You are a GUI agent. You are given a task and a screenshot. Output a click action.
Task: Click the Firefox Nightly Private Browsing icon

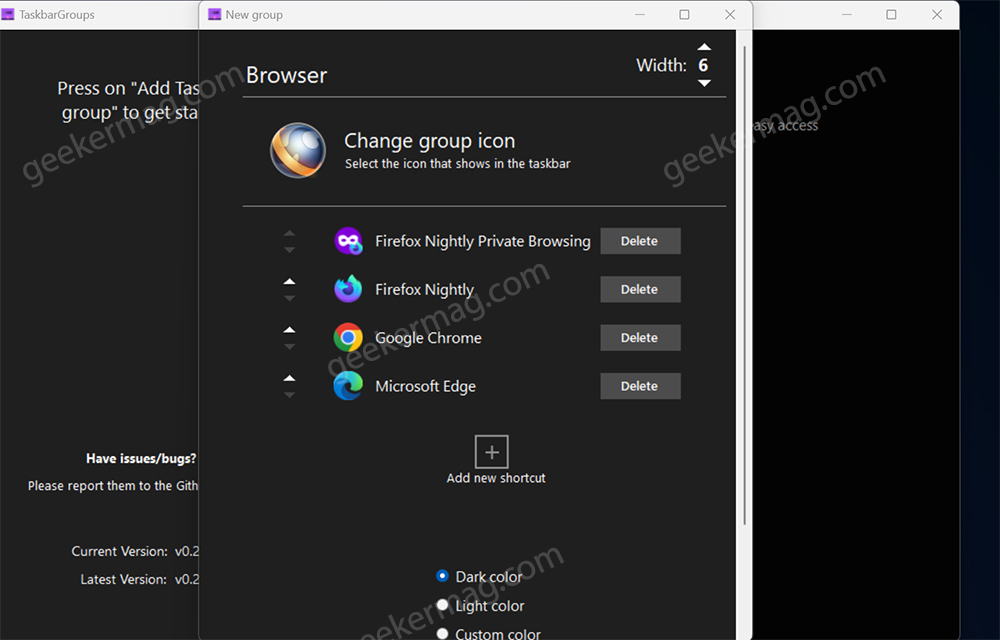point(348,241)
